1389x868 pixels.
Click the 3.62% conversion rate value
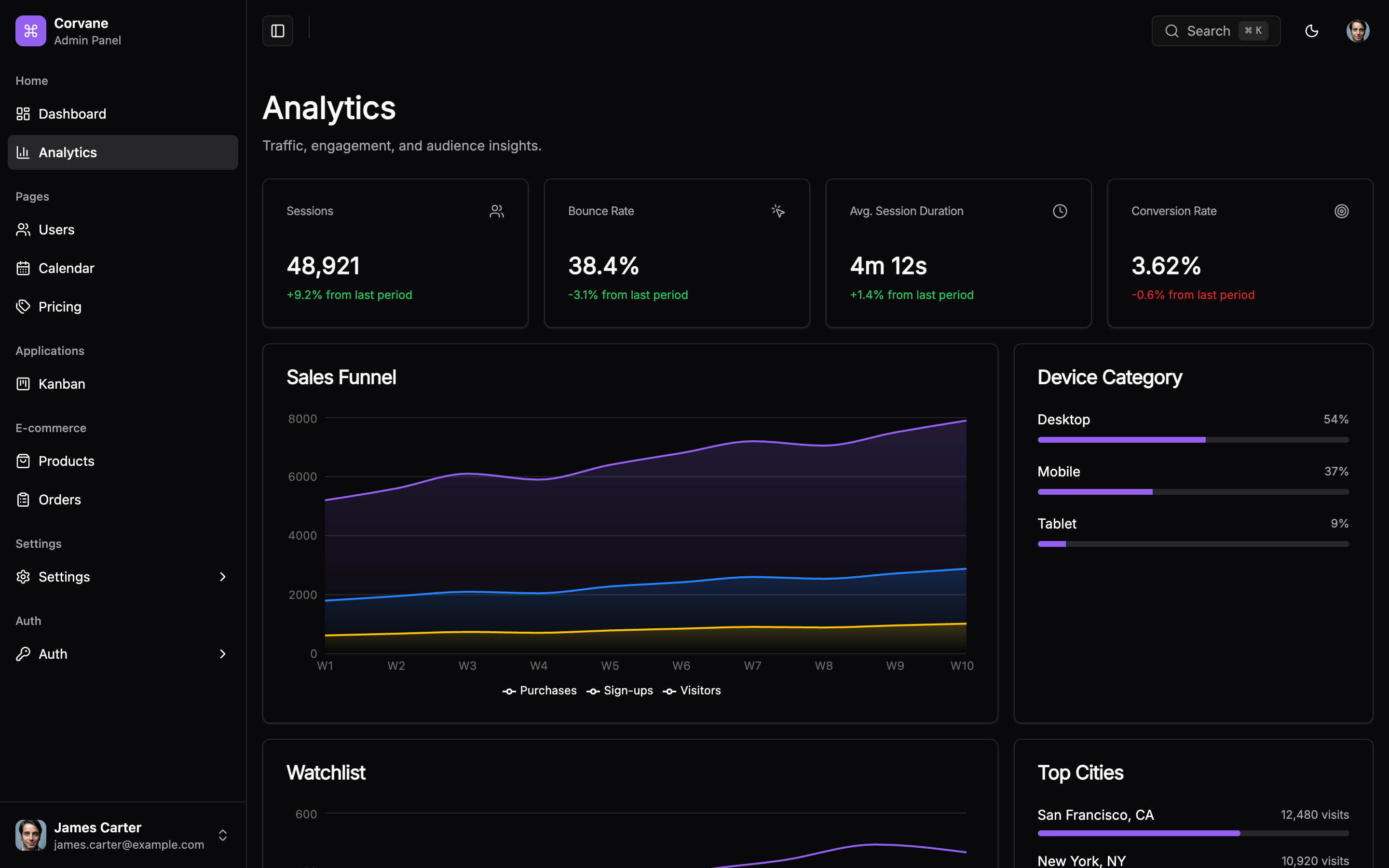point(1166,266)
